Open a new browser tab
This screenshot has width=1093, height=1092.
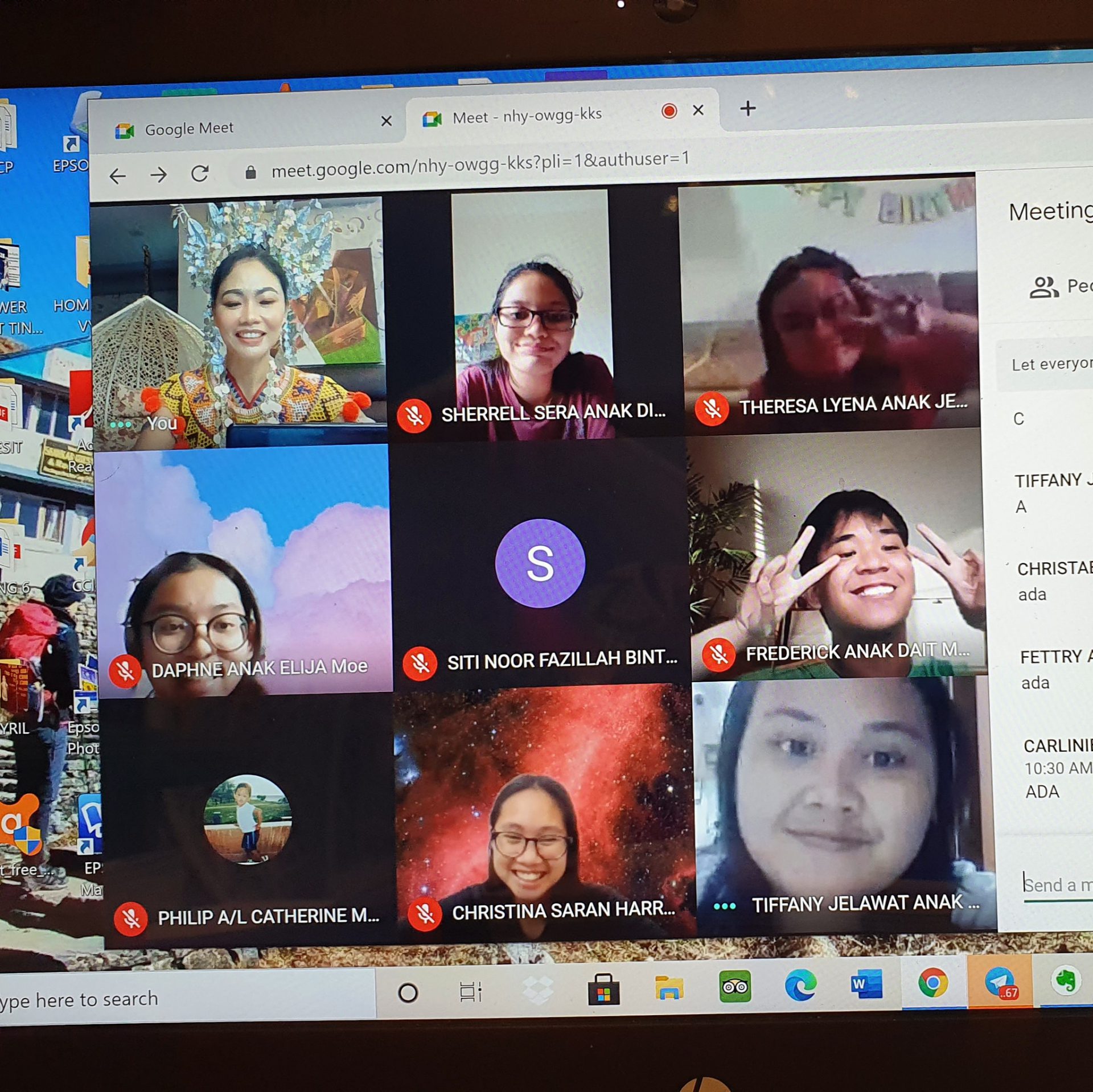pyautogui.click(x=748, y=108)
